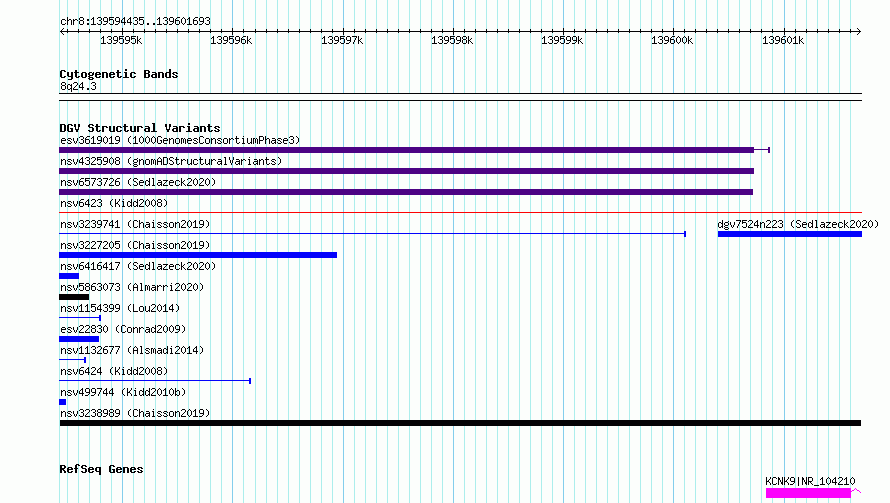
Task: Click the nsv5863073 (Almarri2020) label
Action: click(x=132, y=287)
